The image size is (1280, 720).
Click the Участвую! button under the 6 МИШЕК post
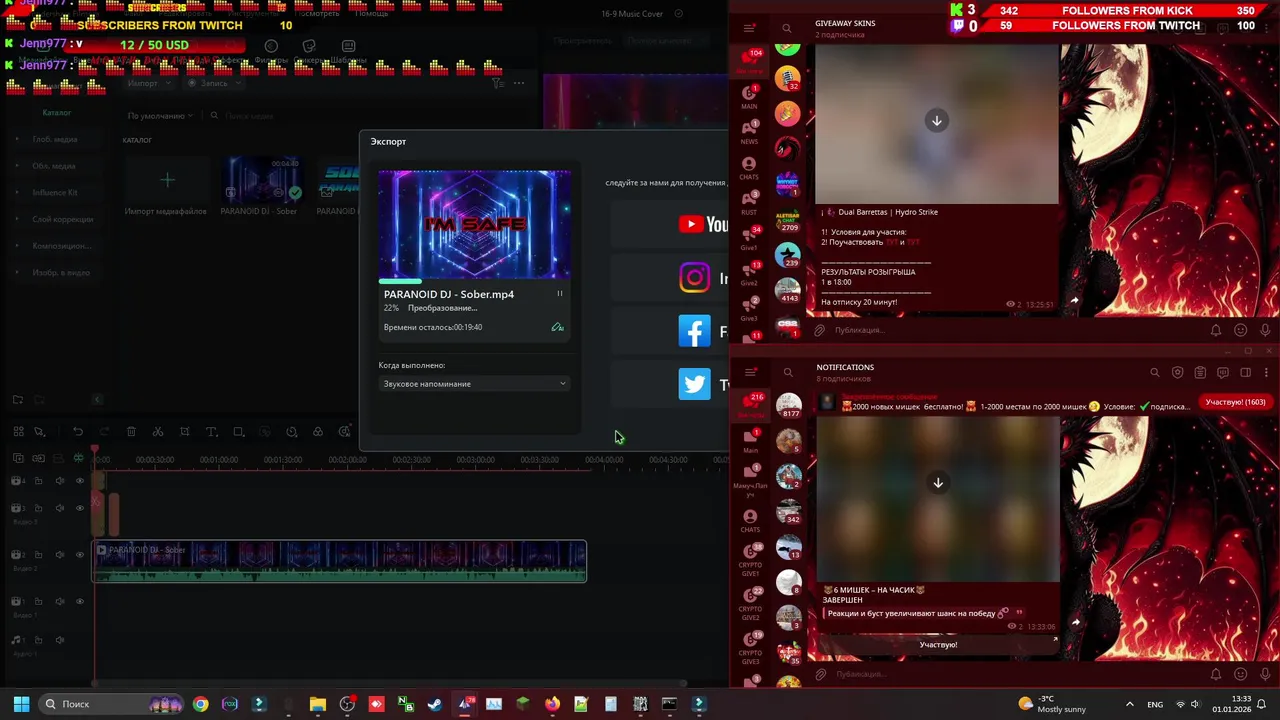tap(938, 645)
